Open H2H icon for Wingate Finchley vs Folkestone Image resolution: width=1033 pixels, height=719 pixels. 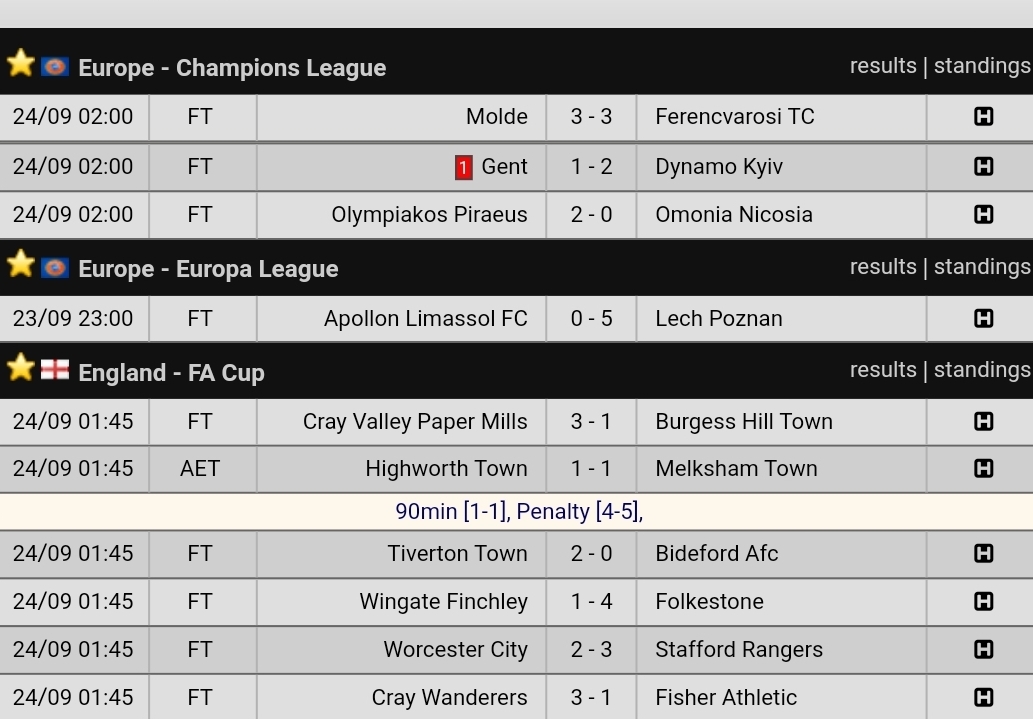pyautogui.click(x=983, y=601)
